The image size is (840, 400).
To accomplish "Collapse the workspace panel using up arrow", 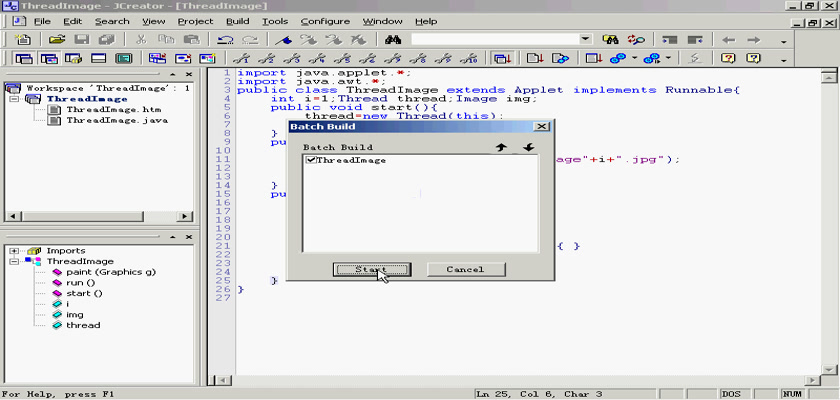I will click(173, 74).
